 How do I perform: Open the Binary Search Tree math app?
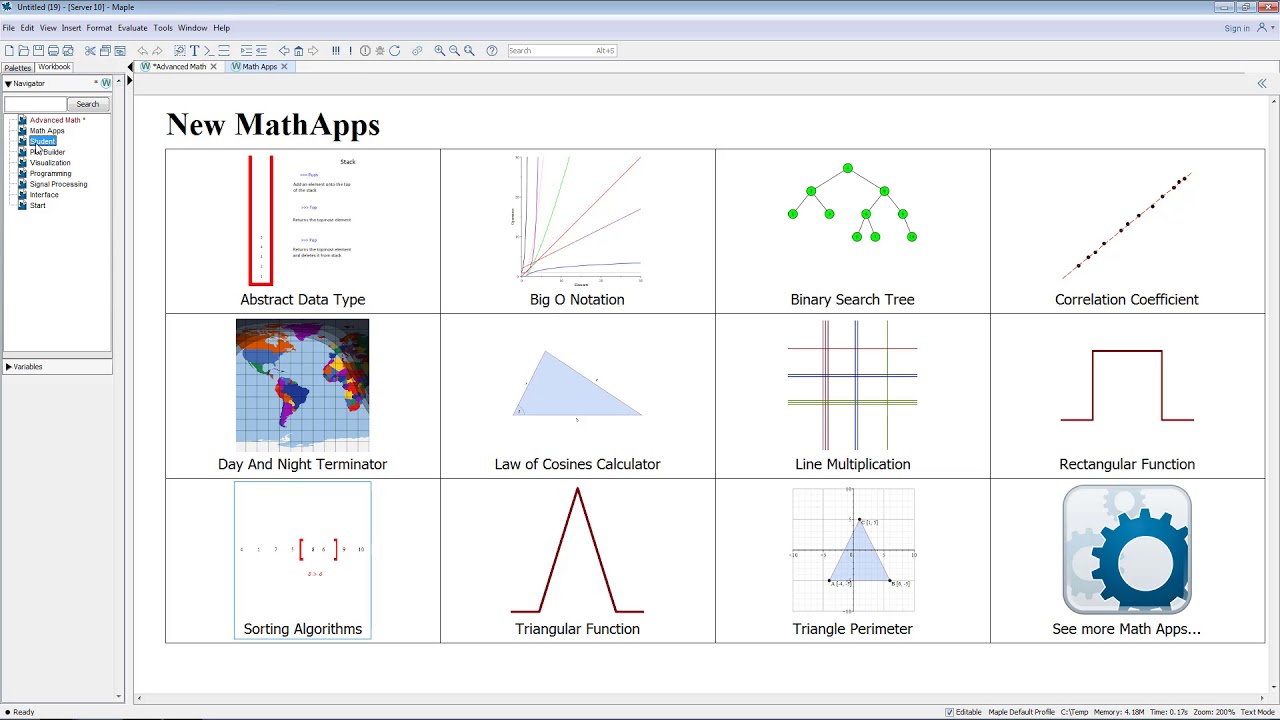tap(853, 231)
